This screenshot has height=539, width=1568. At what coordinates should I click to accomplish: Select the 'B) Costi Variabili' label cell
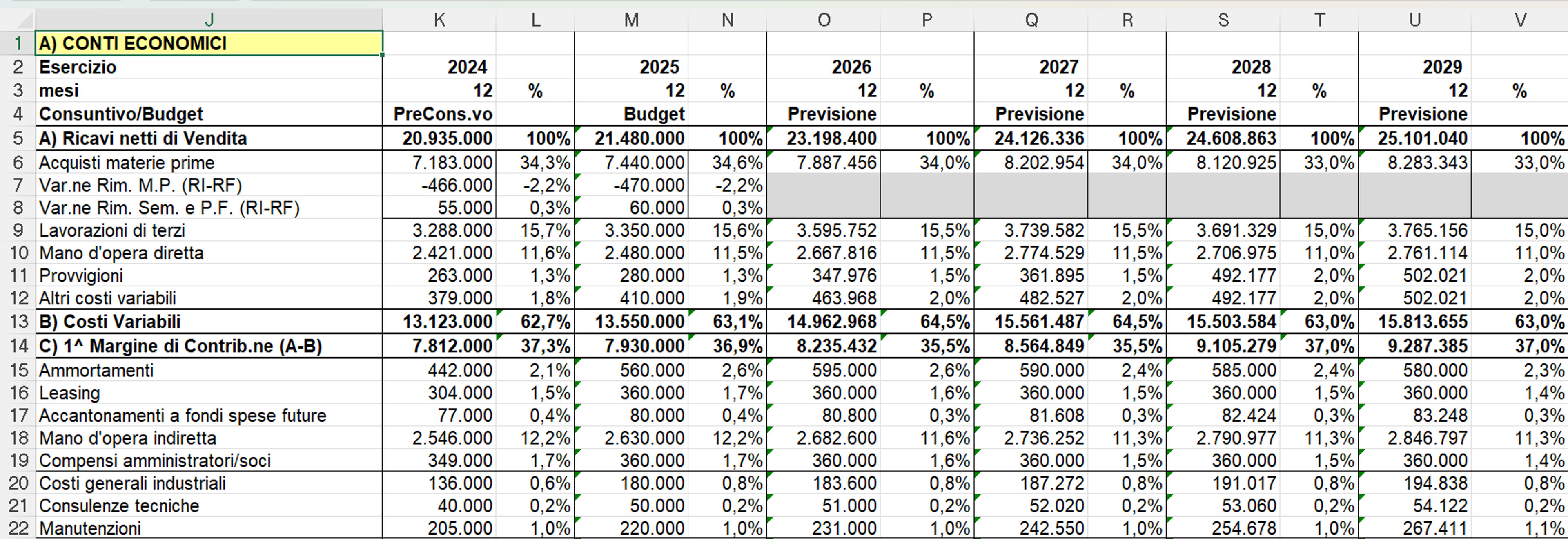(x=209, y=322)
